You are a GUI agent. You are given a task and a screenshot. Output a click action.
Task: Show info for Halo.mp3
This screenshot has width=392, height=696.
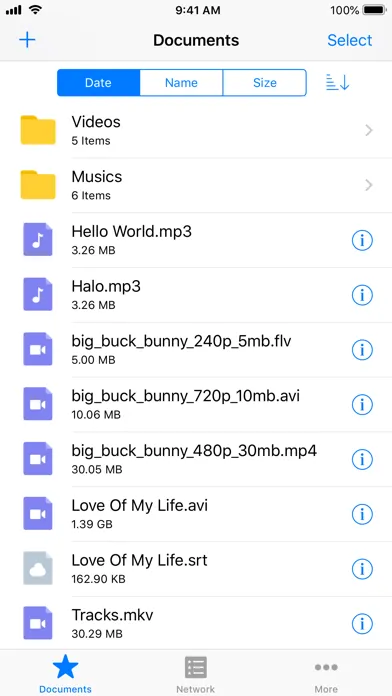[362, 295]
